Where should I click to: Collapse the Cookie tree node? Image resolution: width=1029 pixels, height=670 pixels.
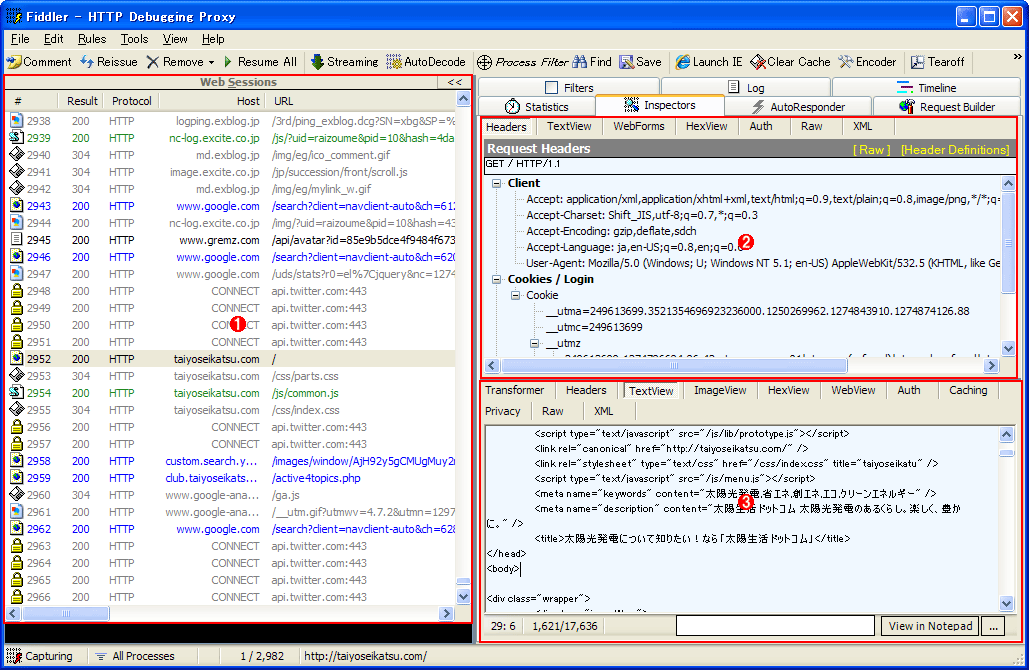[x=516, y=295]
